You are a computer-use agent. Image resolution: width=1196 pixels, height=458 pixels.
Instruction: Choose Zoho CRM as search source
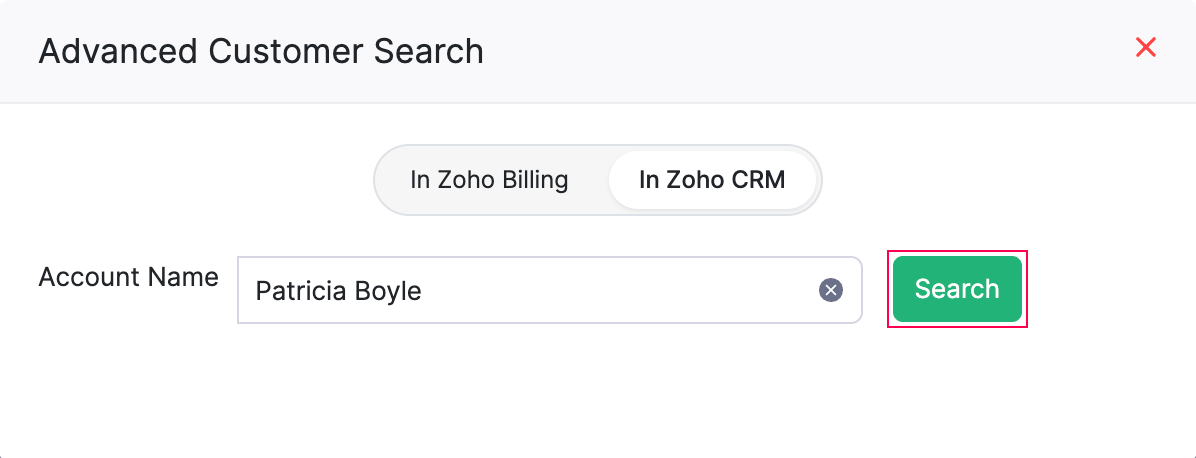712,180
